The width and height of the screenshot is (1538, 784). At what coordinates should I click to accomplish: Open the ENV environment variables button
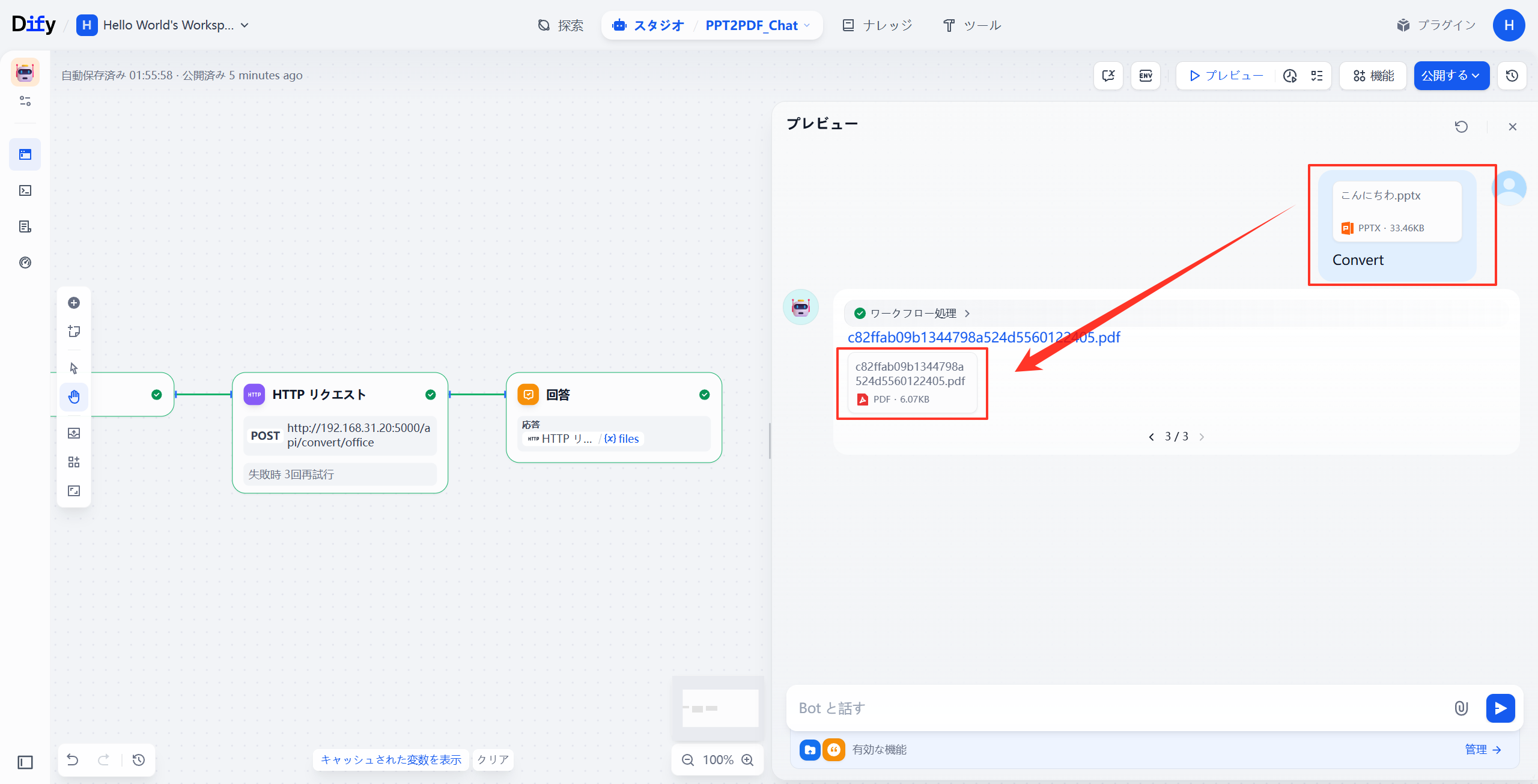click(x=1145, y=76)
